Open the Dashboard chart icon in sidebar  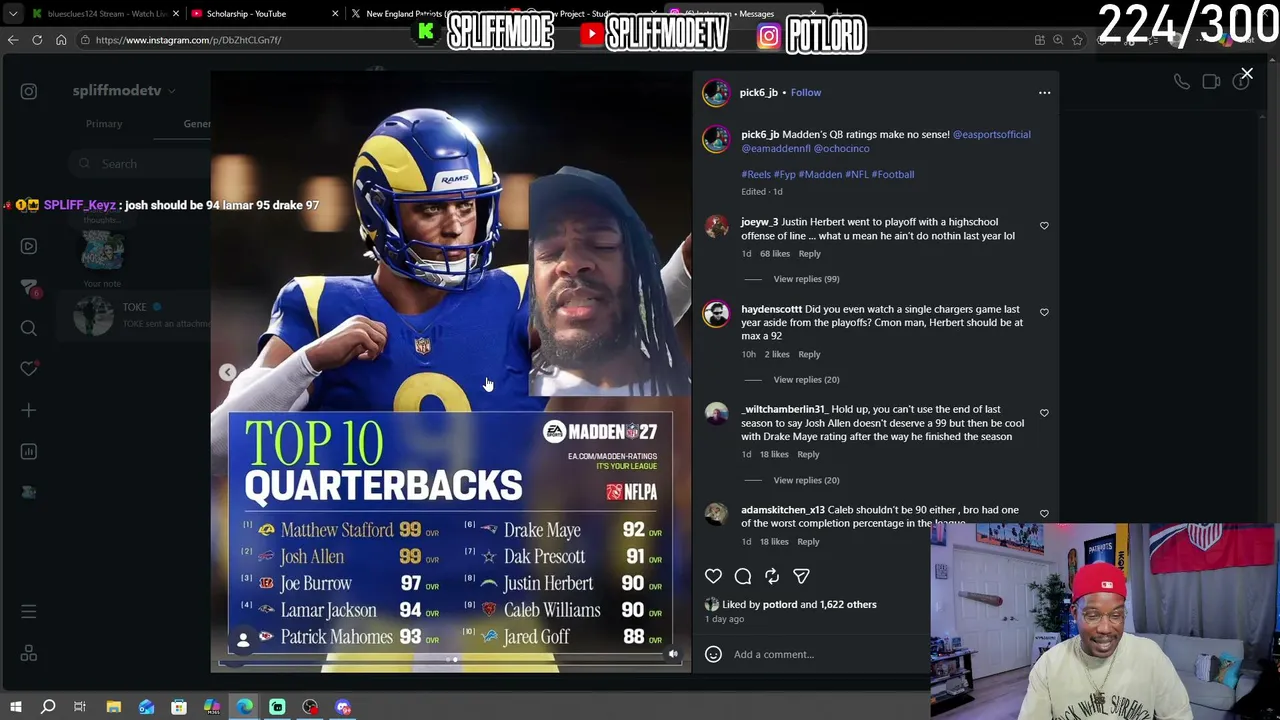click(x=29, y=452)
